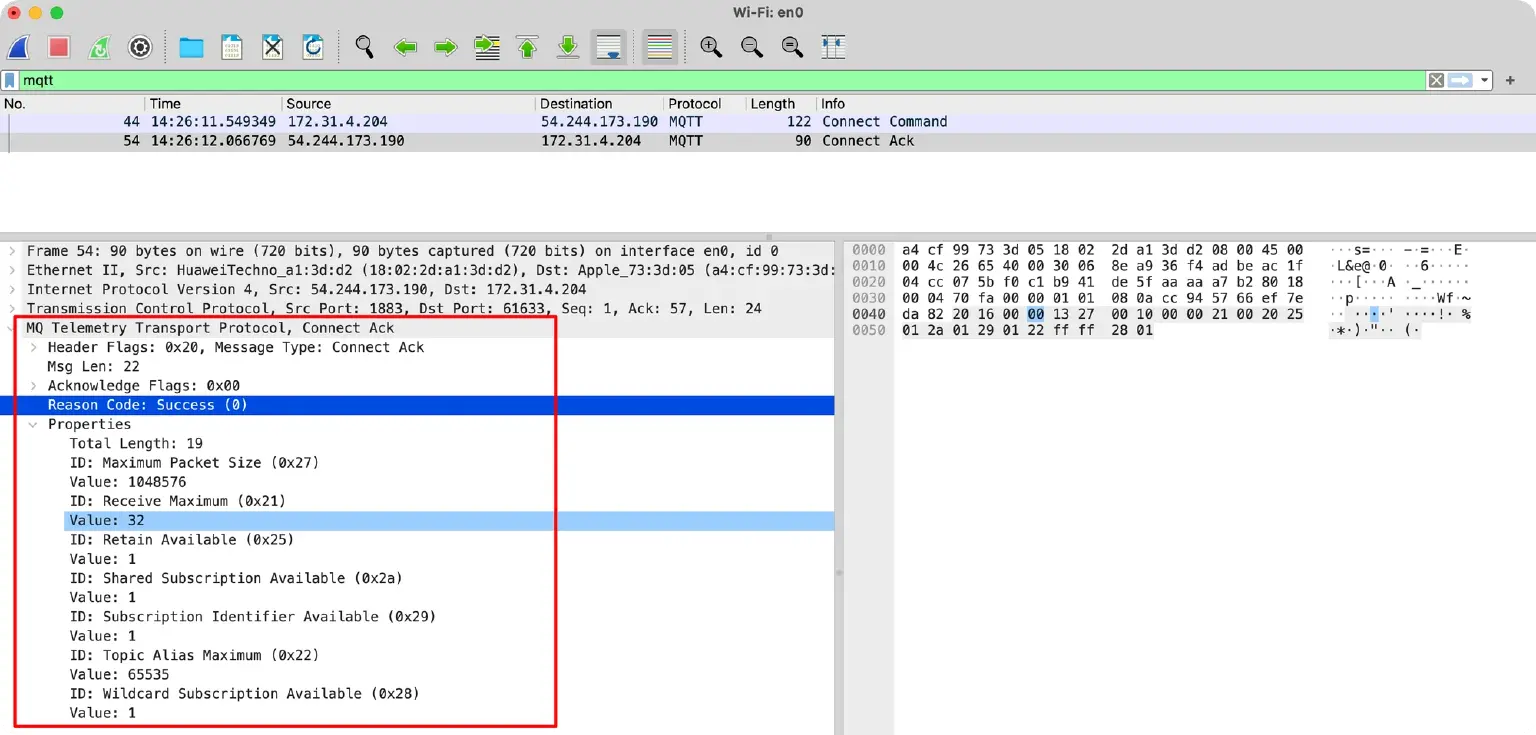Image resolution: width=1536 pixels, height=735 pixels.
Task: Click the mqtt display filter field
Action: 700,81
